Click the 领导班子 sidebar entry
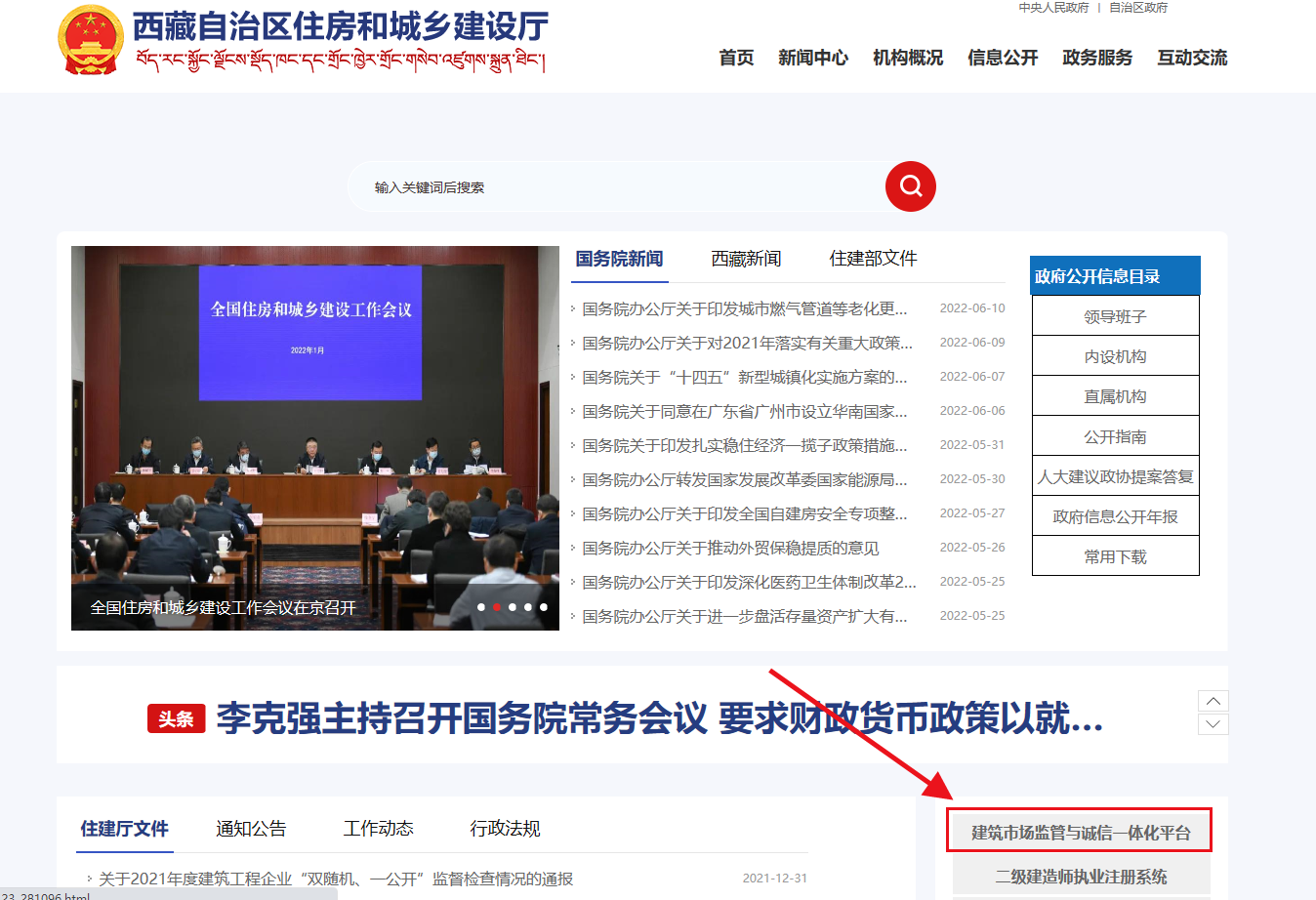This screenshot has height=900, width=1316. tap(1115, 314)
